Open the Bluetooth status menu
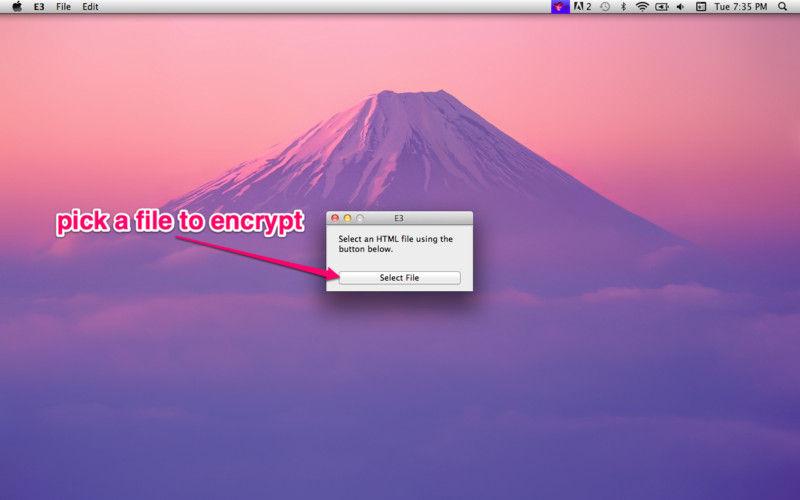Viewport: 800px width, 500px height. [x=623, y=7]
